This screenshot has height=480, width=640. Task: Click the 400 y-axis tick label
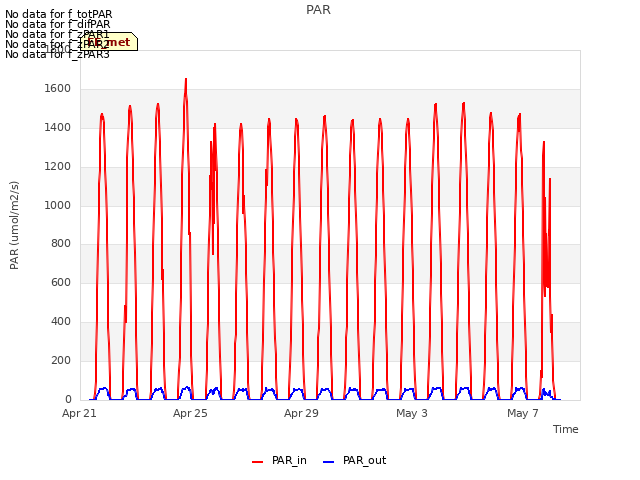pos(61,322)
